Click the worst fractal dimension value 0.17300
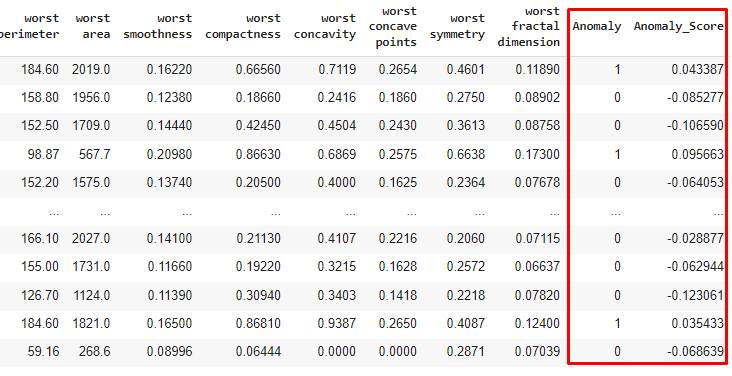The height and width of the screenshot is (376, 732). pos(537,154)
